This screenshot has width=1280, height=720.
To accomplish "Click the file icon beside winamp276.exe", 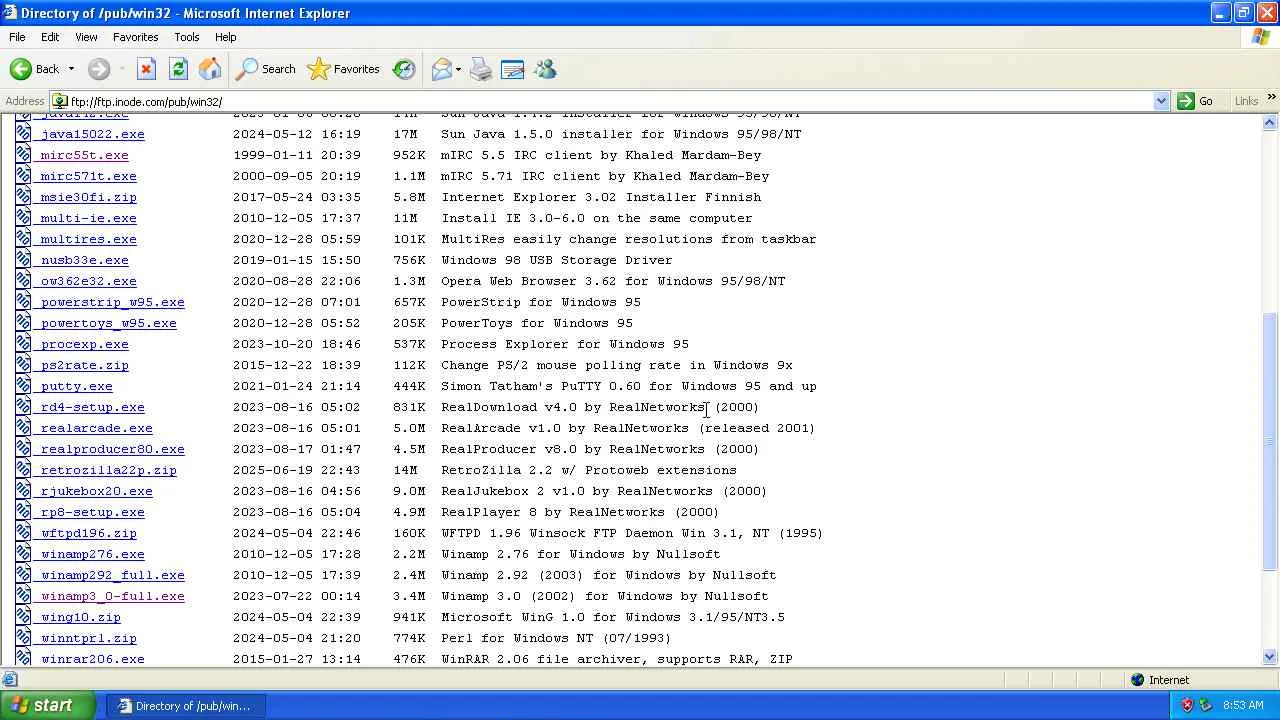I will [x=23, y=554].
